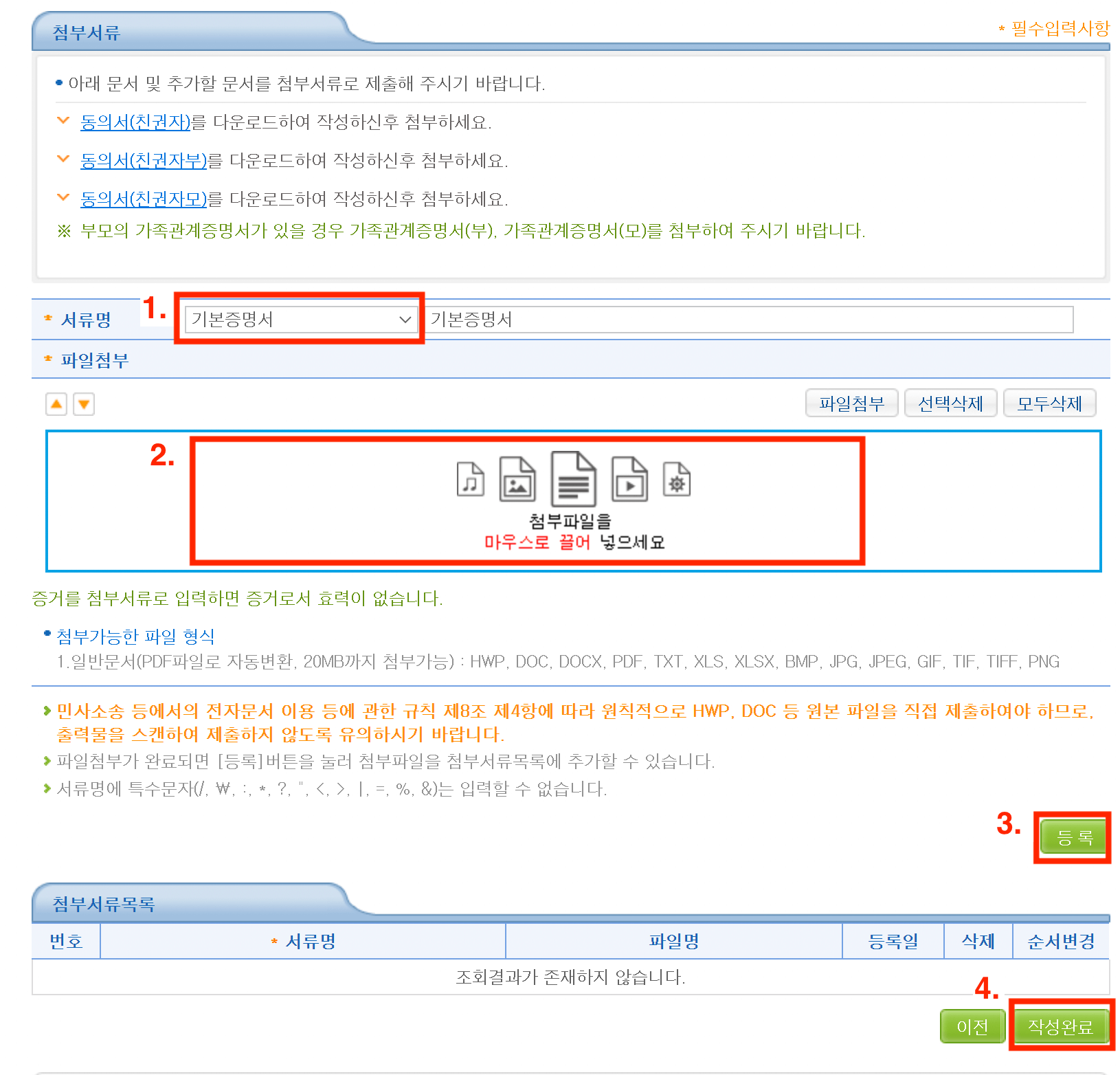
Task: Click the 번호 column header
Action: [66, 941]
